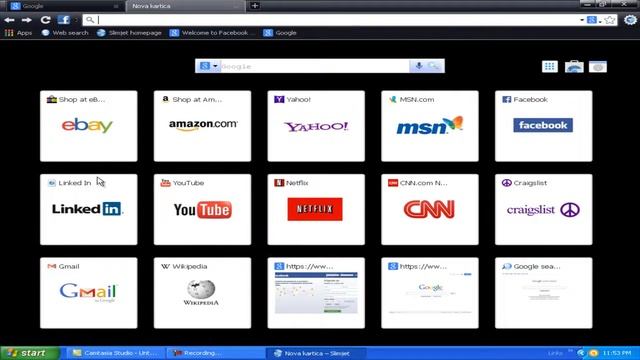
Task: Click search engine icon in address bar
Action: 591,20
